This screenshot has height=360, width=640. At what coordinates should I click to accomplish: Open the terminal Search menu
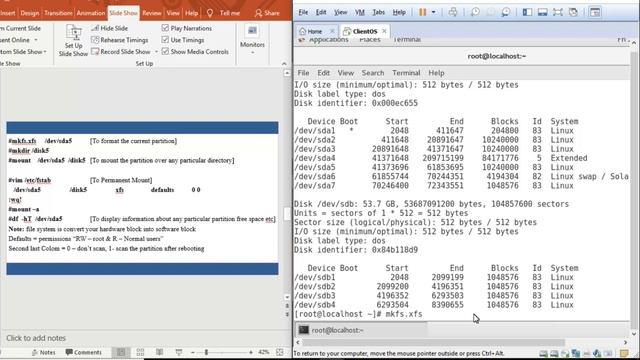click(x=373, y=73)
